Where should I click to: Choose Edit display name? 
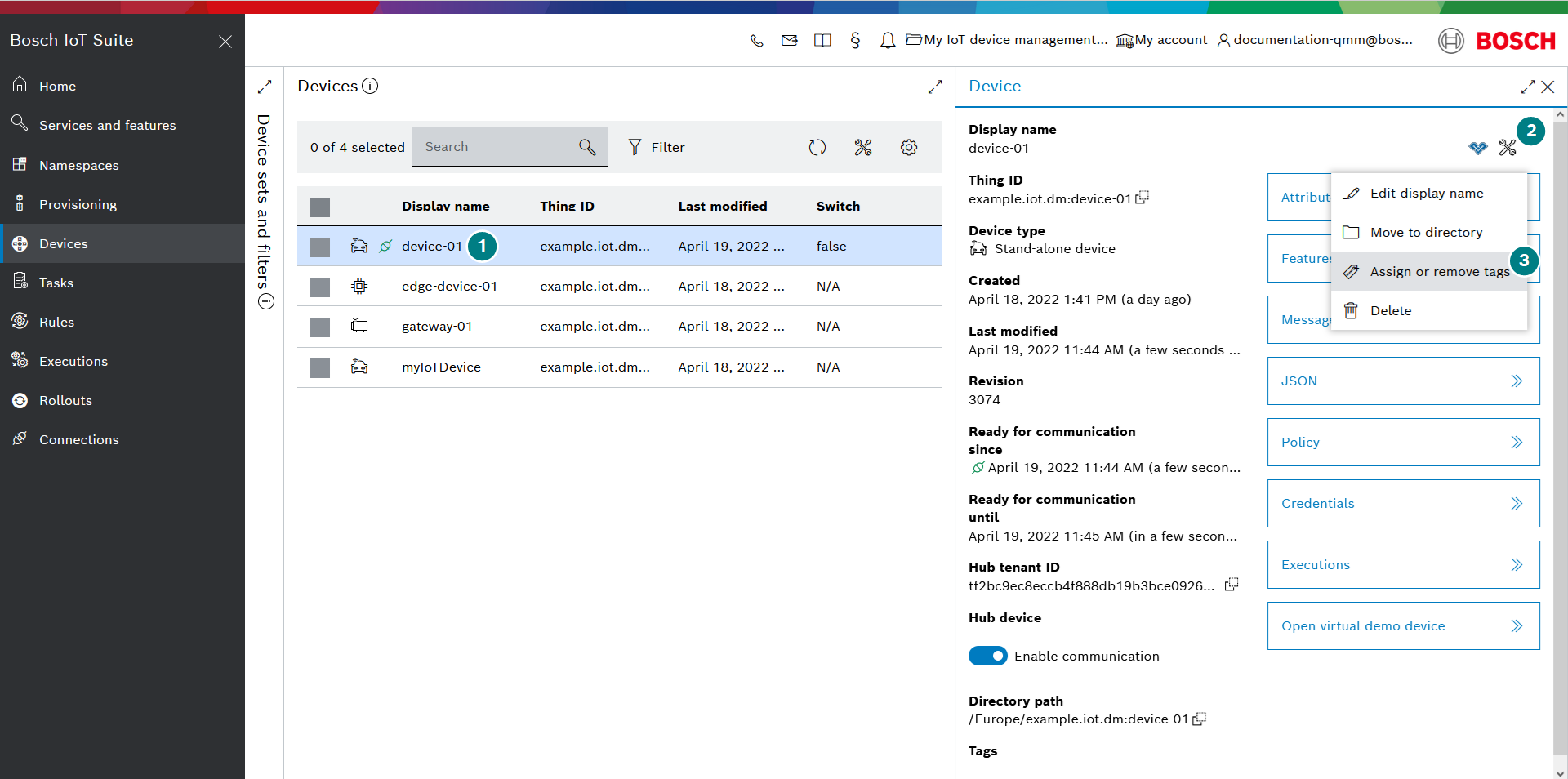(1428, 193)
